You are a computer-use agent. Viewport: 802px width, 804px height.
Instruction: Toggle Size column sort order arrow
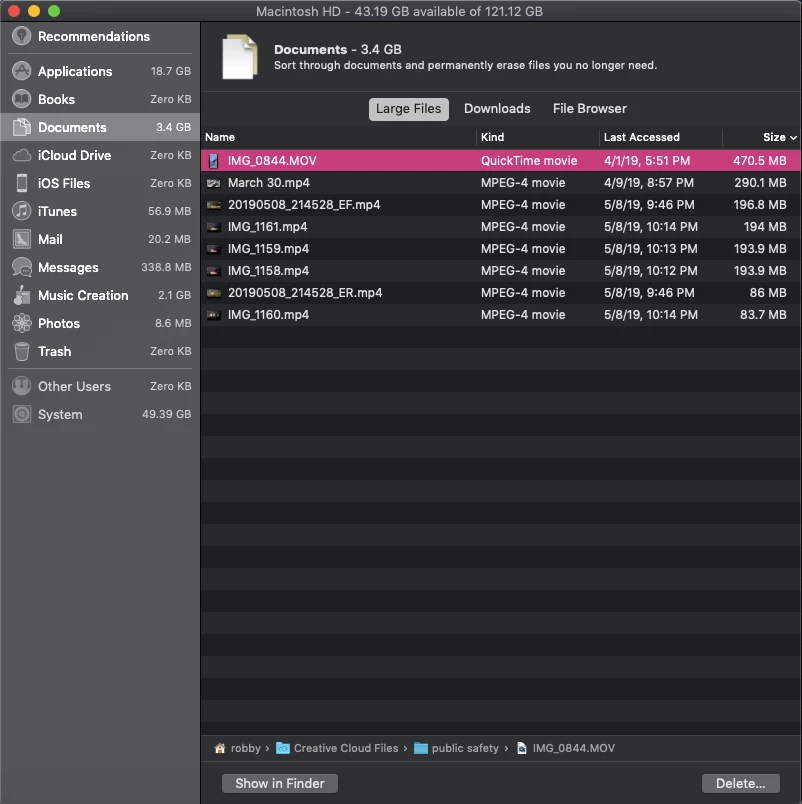[793, 138]
